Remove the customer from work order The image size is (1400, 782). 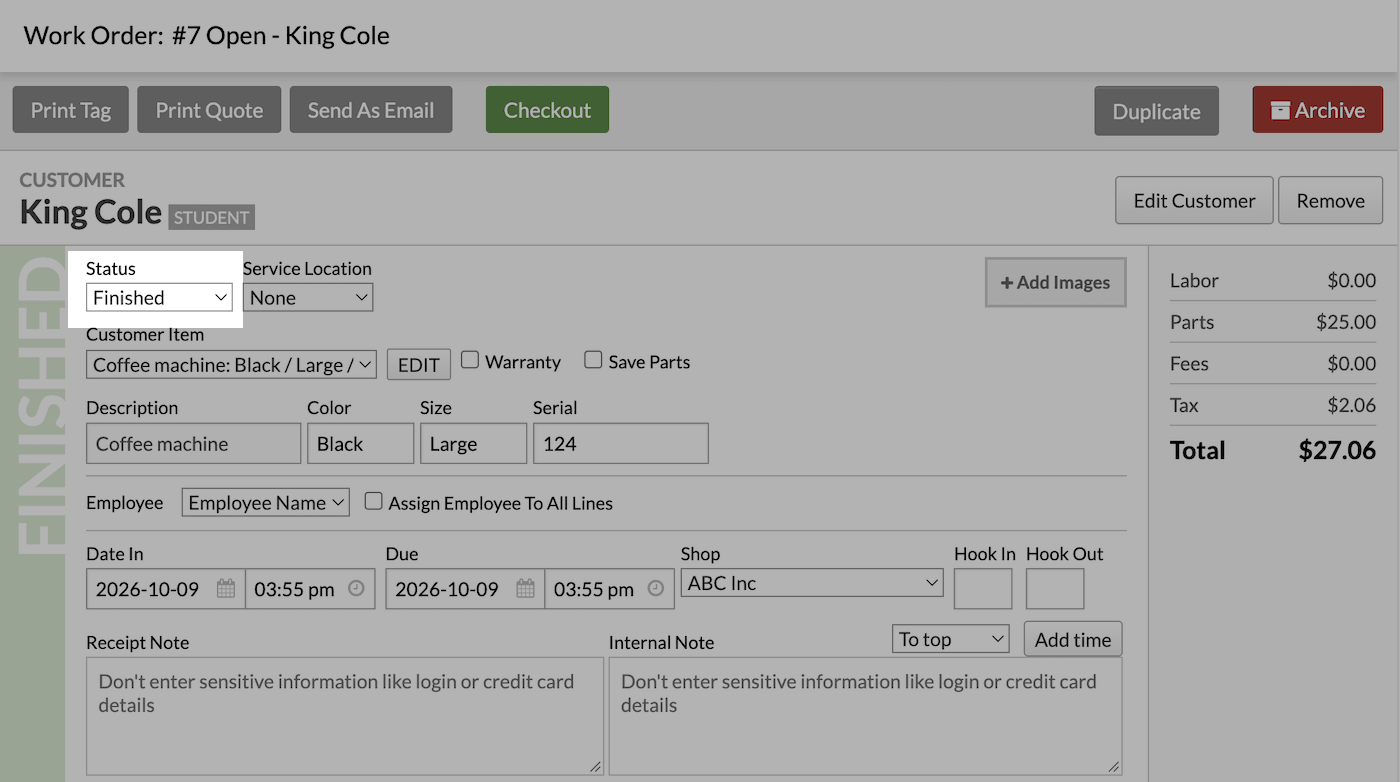pos(1331,201)
